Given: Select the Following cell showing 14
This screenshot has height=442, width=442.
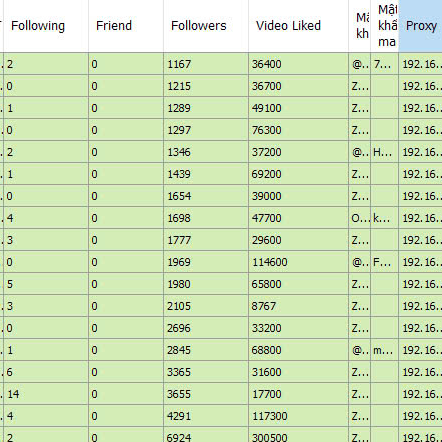Looking at the screenshot, I should tap(46, 394).
